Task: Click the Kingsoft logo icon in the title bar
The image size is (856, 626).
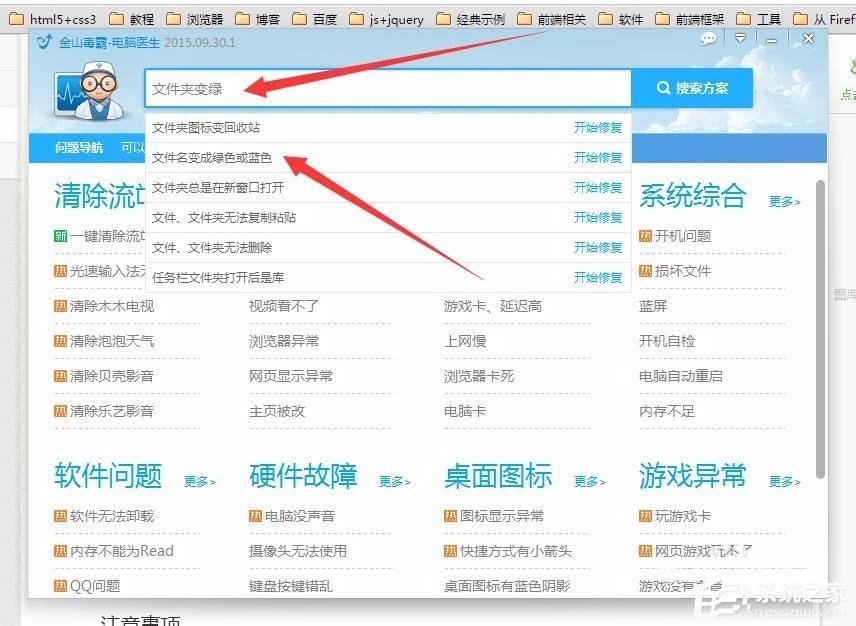Action: click(42, 40)
